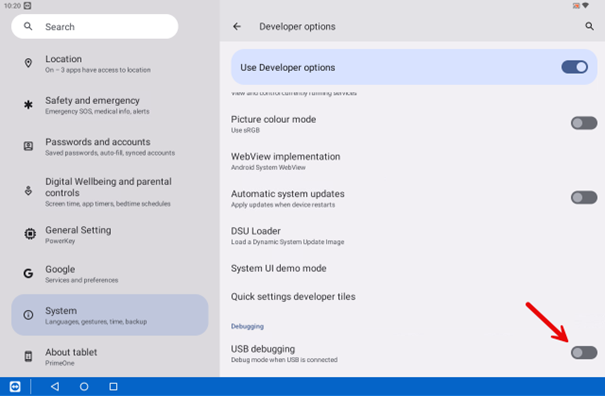This screenshot has height=396, width=605.
Task: Open Safety and emergency settings
Action: point(110,105)
